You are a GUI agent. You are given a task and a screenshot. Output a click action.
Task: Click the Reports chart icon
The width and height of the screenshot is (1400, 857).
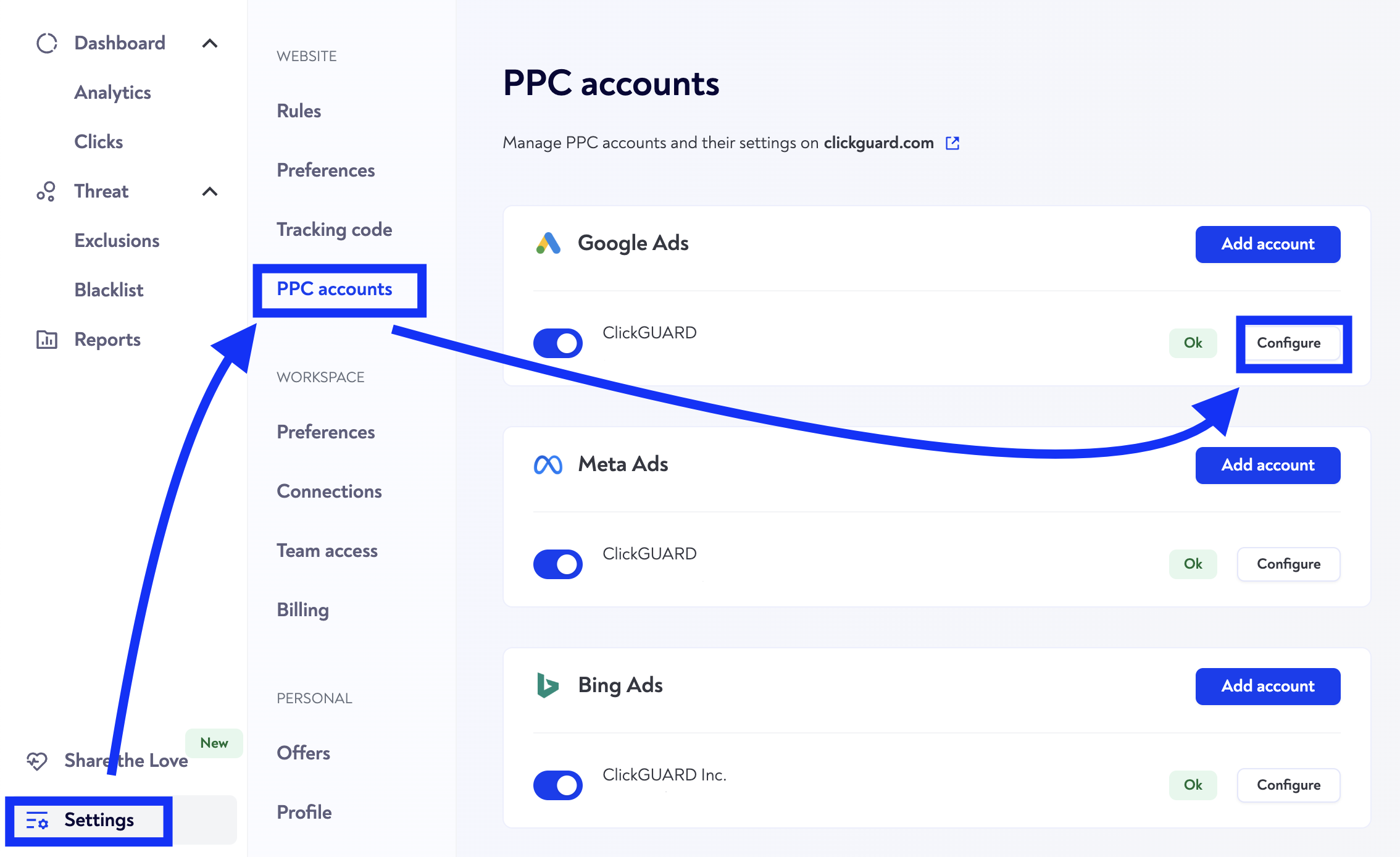(47, 340)
